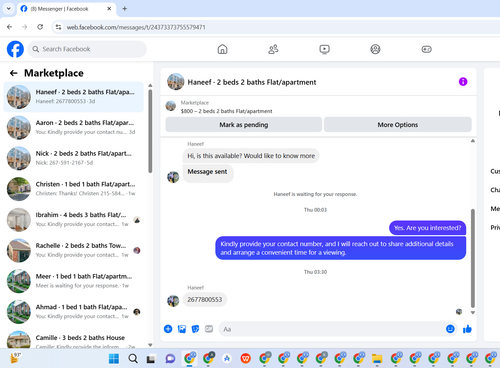Open Aaron's 2 beds 2 baths conversation

click(73, 127)
